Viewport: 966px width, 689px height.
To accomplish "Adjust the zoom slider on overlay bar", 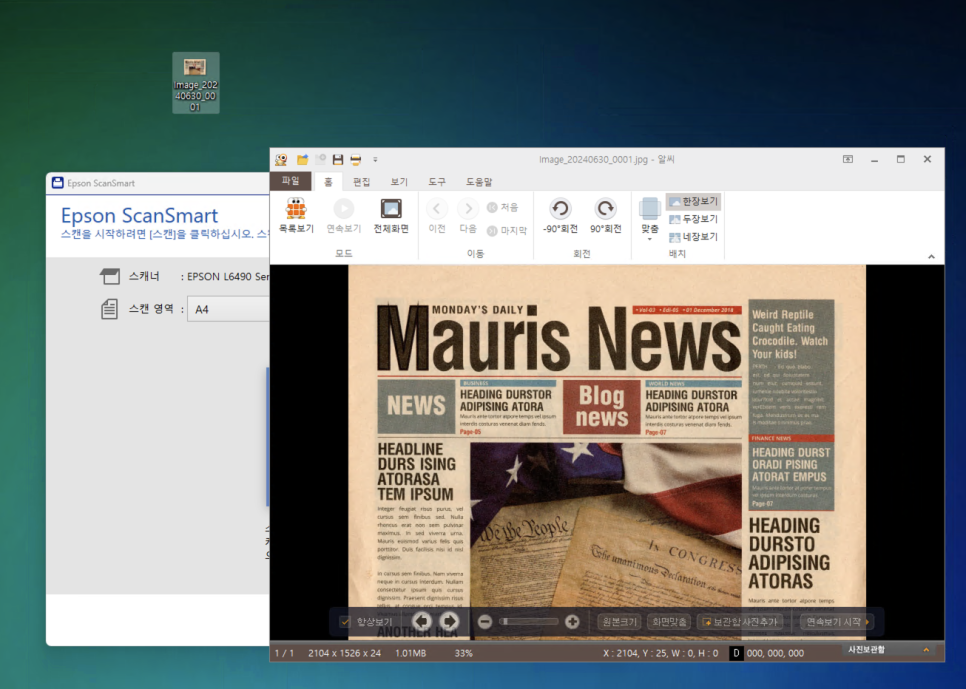I will 529,622.
